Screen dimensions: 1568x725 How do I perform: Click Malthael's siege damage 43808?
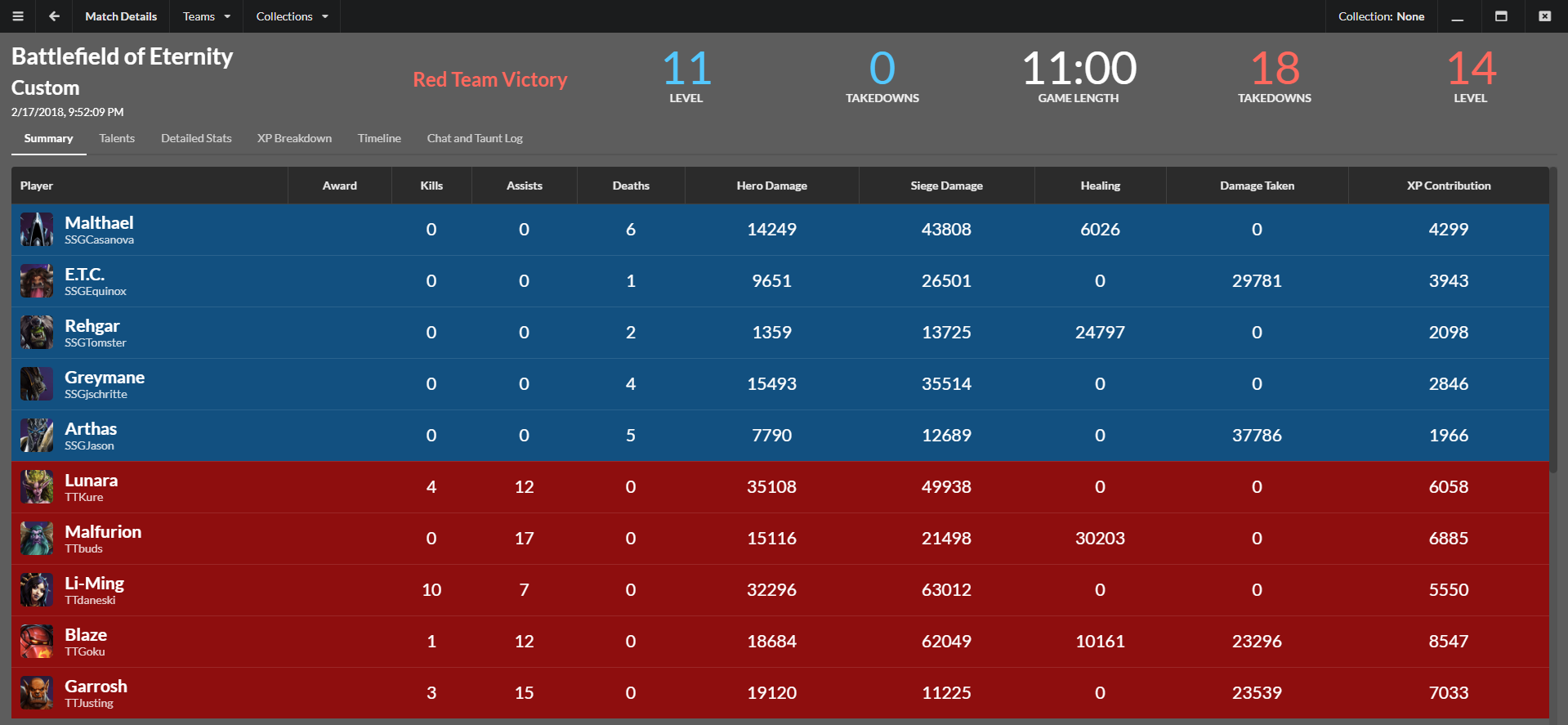947,230
